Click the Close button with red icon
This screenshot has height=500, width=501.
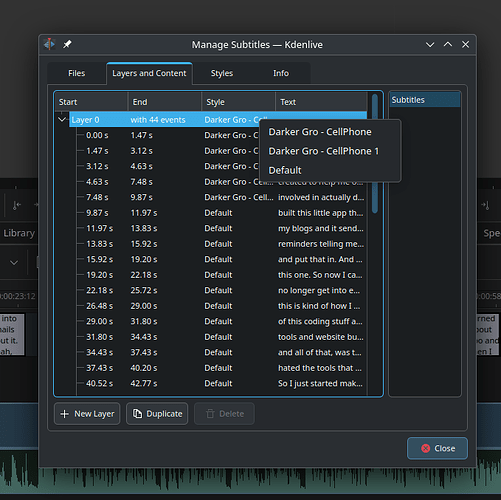(437, 448)
